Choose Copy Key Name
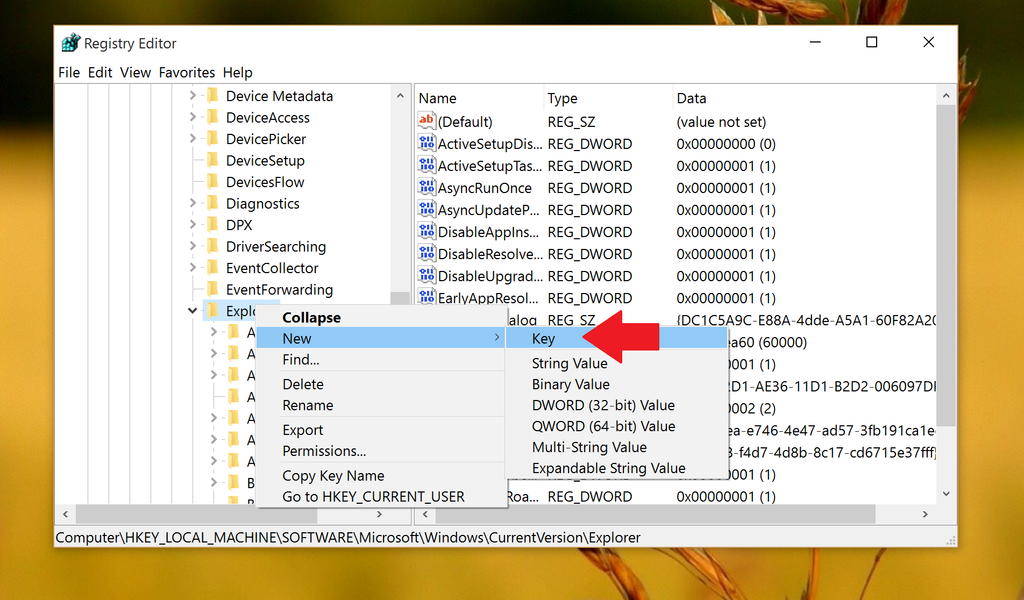1024x600 pixels. pyautogui.click(x=381, y=475)
